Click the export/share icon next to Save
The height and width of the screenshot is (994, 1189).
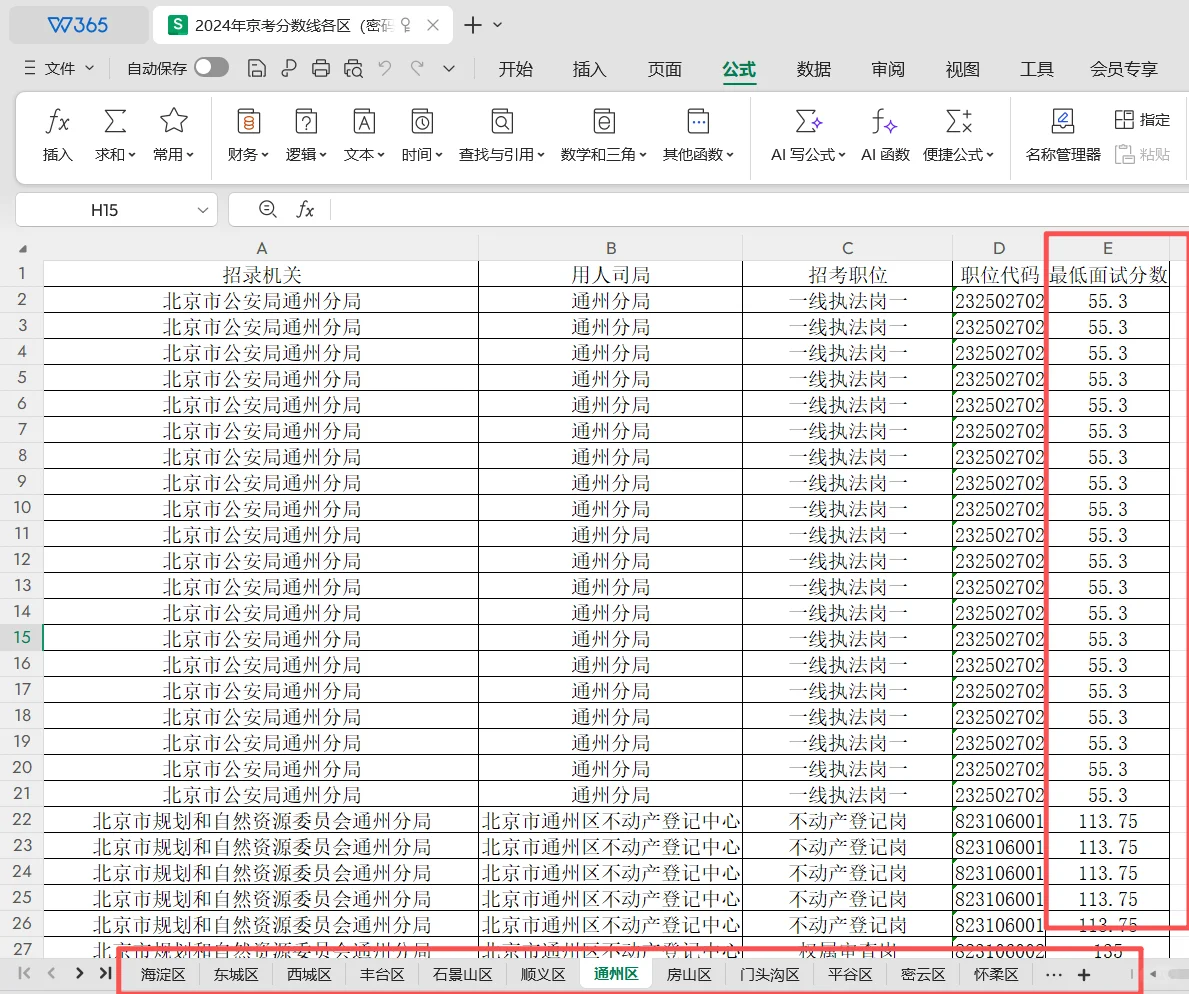[289, 69]
